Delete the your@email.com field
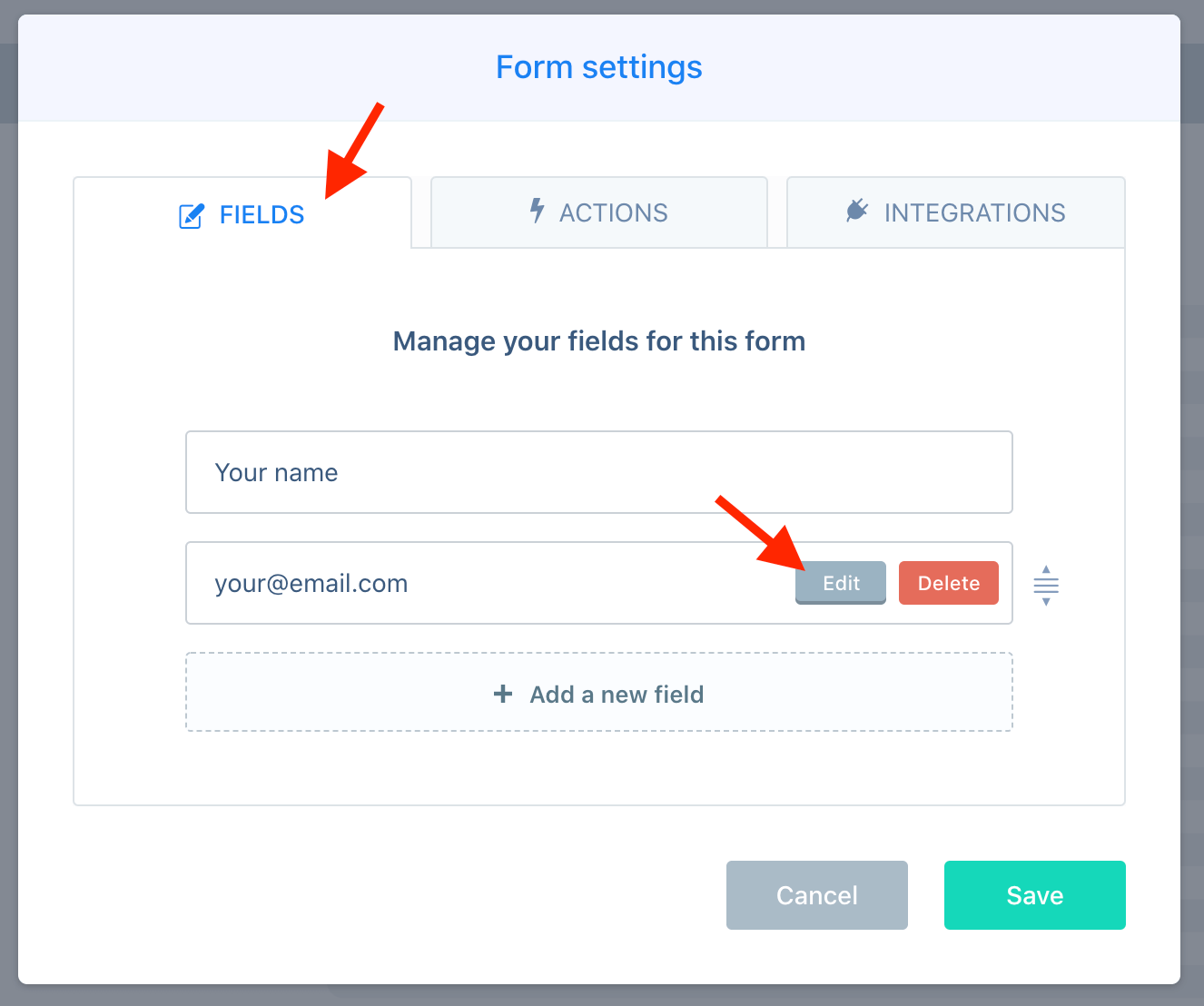 949,583
